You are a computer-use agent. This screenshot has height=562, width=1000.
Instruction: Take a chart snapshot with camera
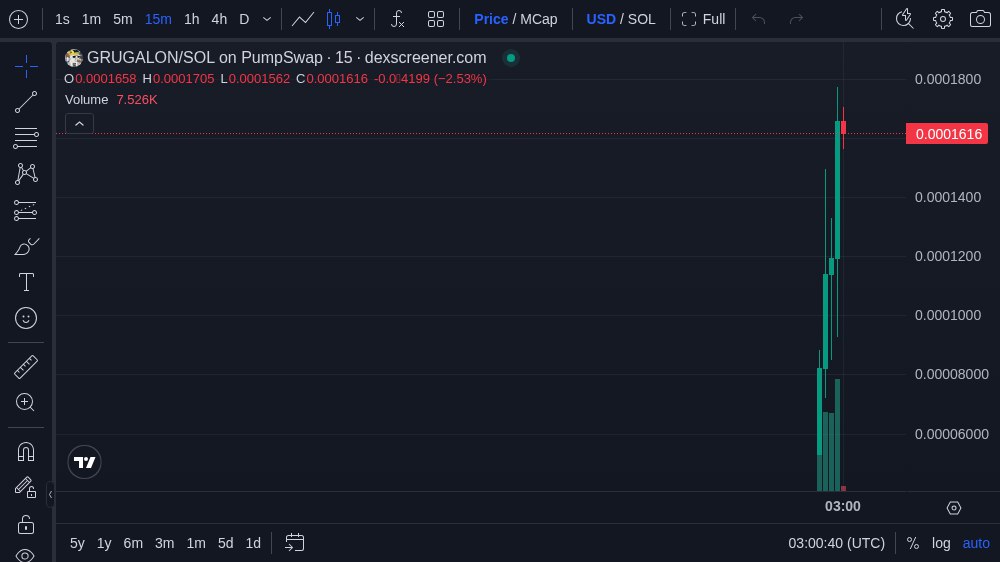point(980,19)
